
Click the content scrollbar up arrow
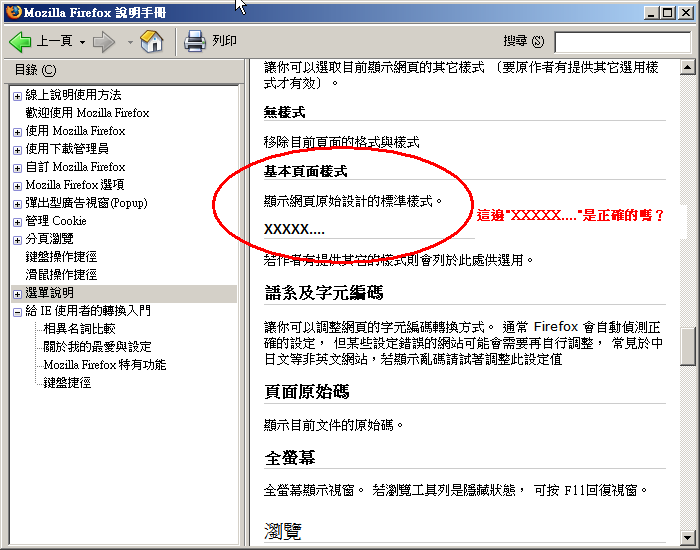688,68
